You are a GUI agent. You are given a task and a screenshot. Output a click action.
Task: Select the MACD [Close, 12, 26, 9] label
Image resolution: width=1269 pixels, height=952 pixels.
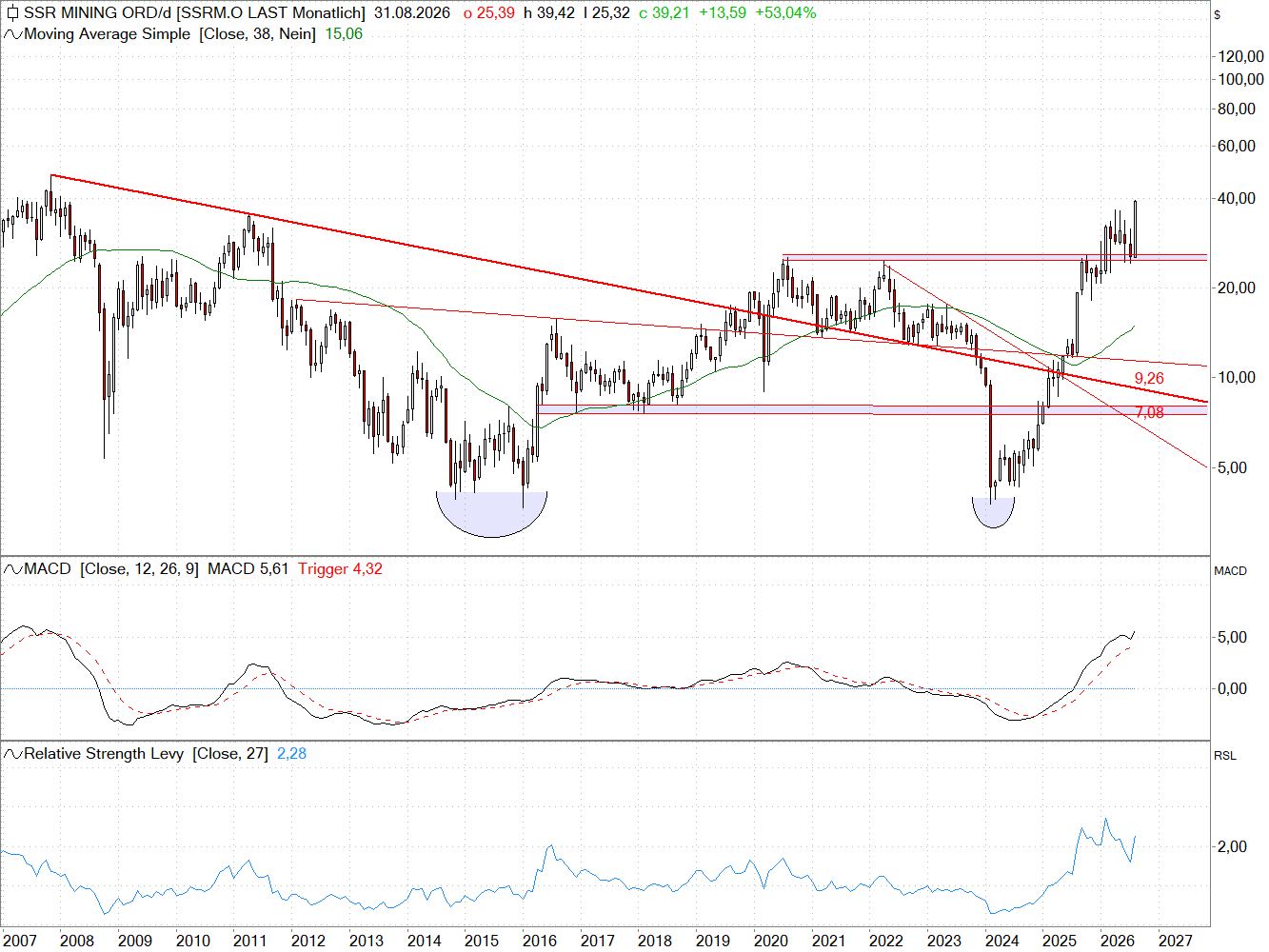point(111,569)
